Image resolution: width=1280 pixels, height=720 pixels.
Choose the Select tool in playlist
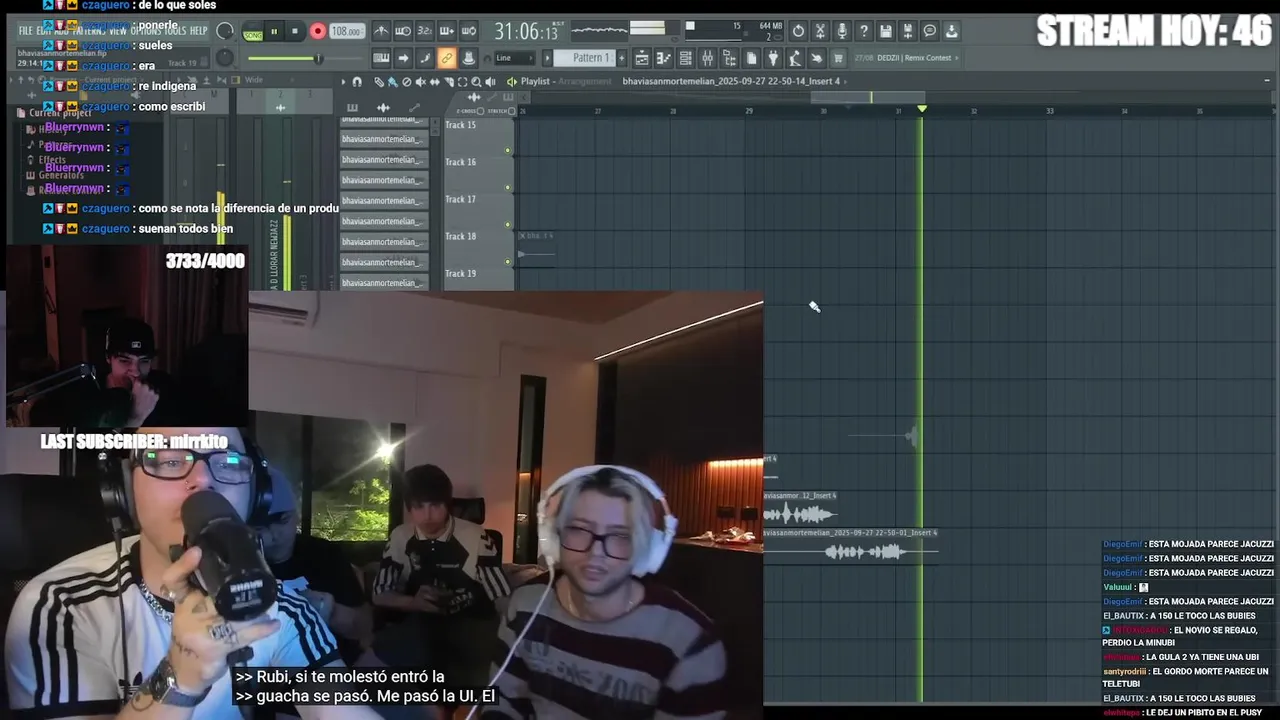click(462, 81)
